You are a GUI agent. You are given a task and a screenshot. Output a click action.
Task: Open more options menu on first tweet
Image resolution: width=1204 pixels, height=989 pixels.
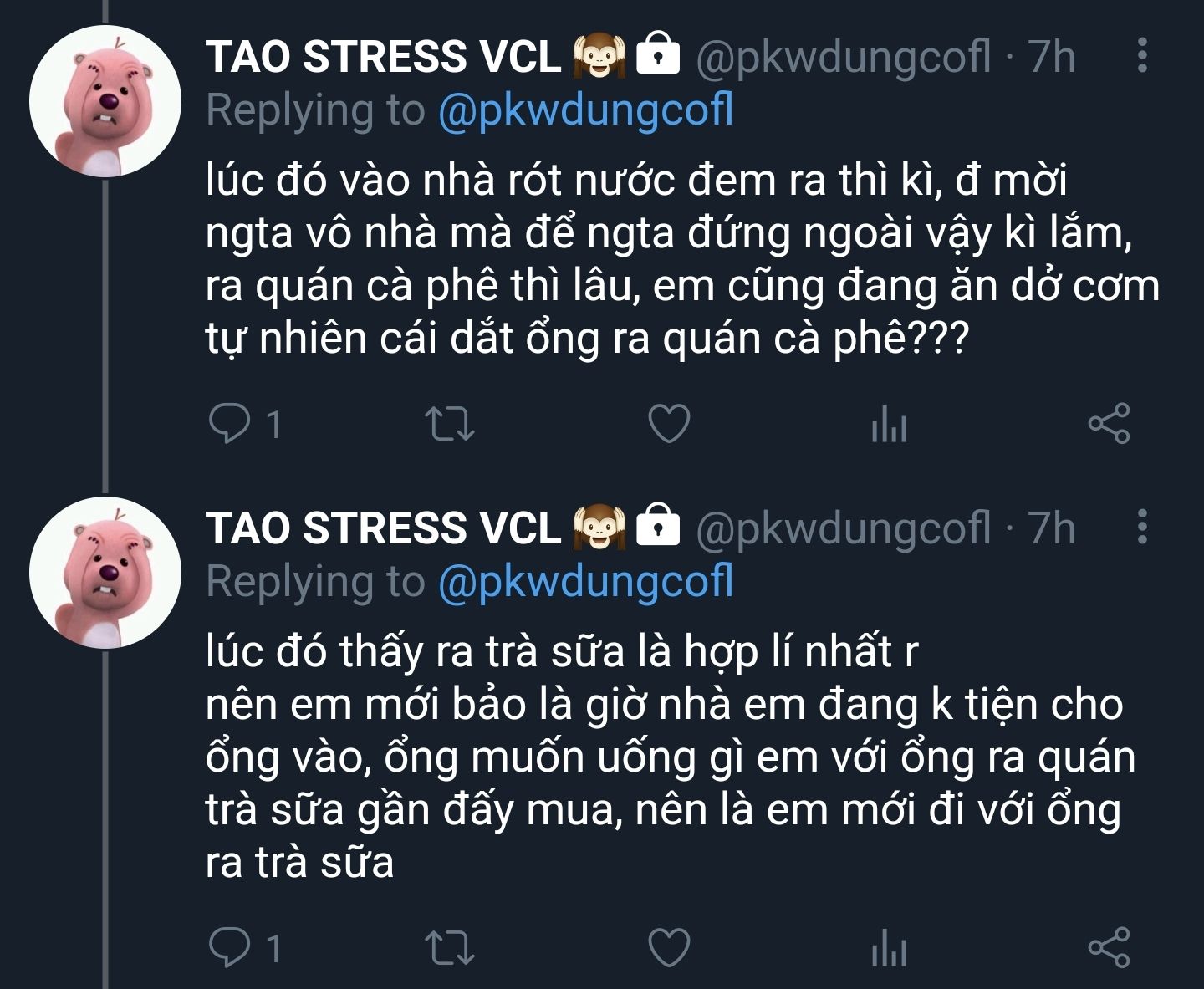[1142, 55]
